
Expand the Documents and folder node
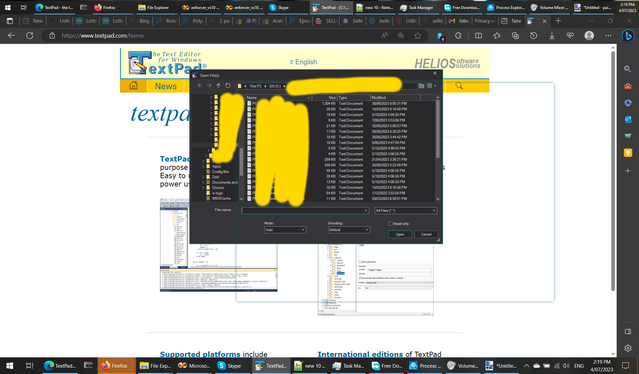click(x=203, y=182)
